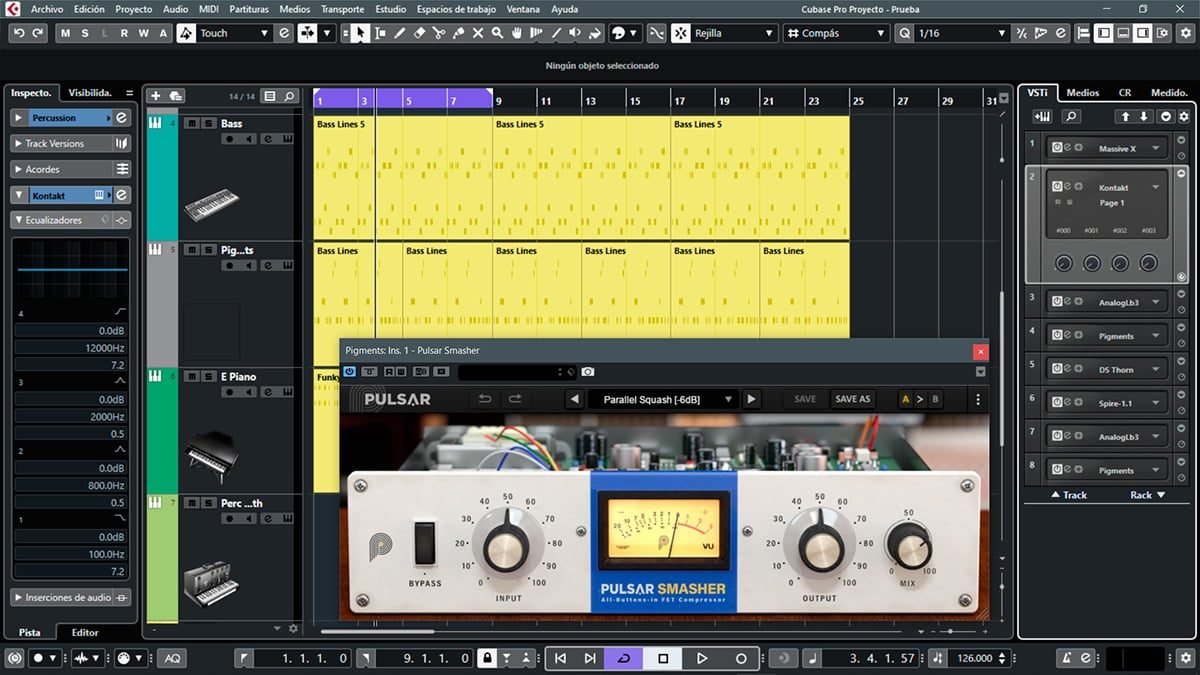Open the DS Thorn instrument dropdown arrow
This screenshot has height=675, width=1200.
click(1156, 370)
